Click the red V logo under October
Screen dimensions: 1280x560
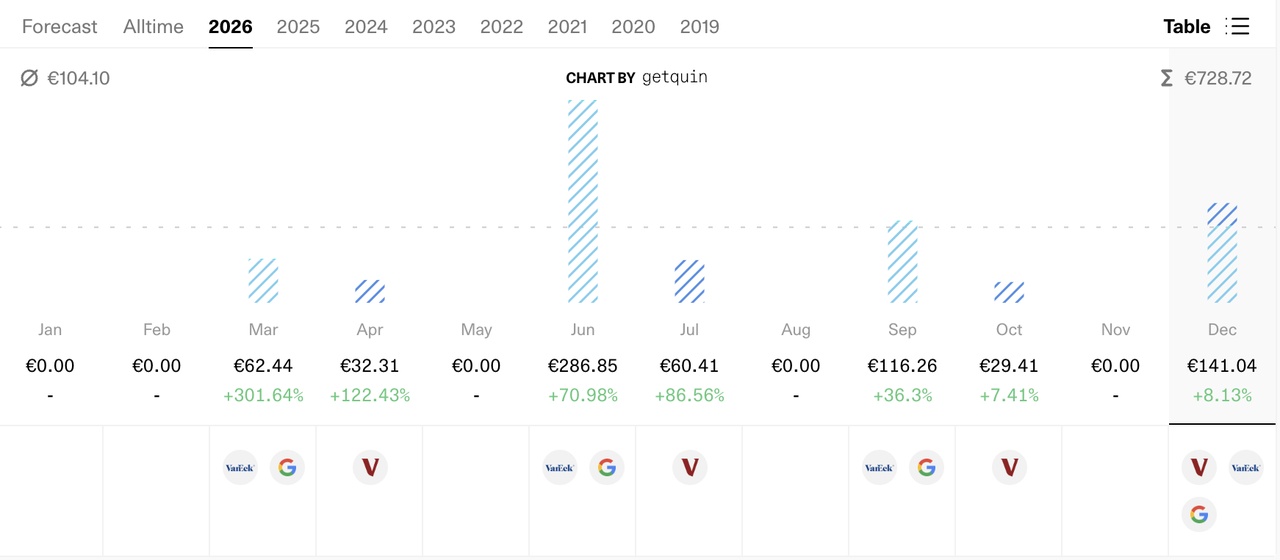(1010, 467)
